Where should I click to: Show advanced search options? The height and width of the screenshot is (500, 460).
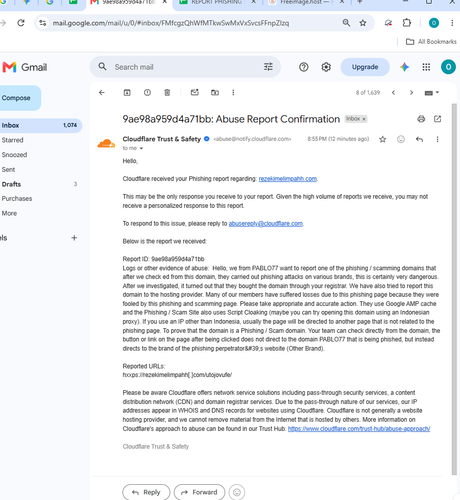(x=268, y=67)
